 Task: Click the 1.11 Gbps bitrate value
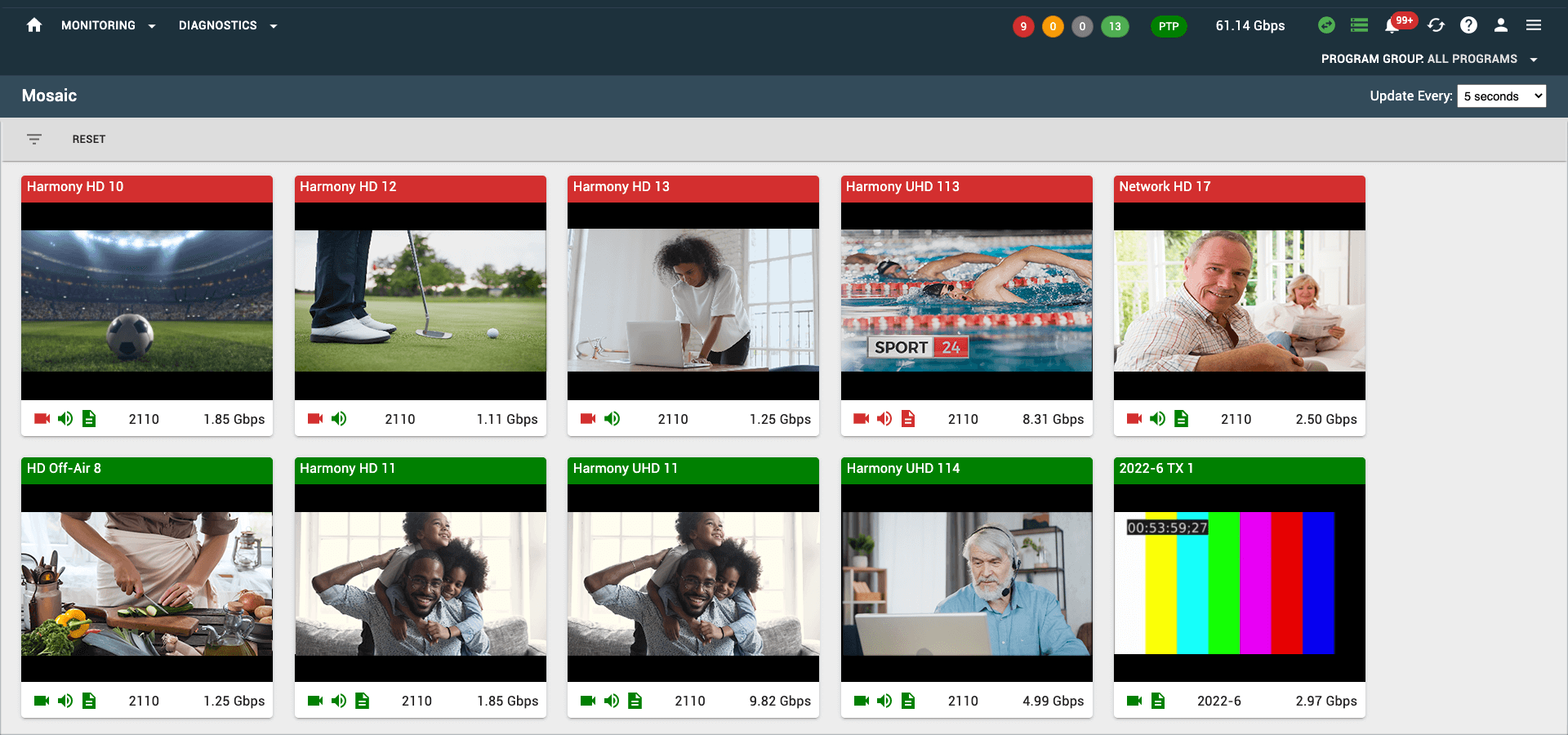(507, 419)
